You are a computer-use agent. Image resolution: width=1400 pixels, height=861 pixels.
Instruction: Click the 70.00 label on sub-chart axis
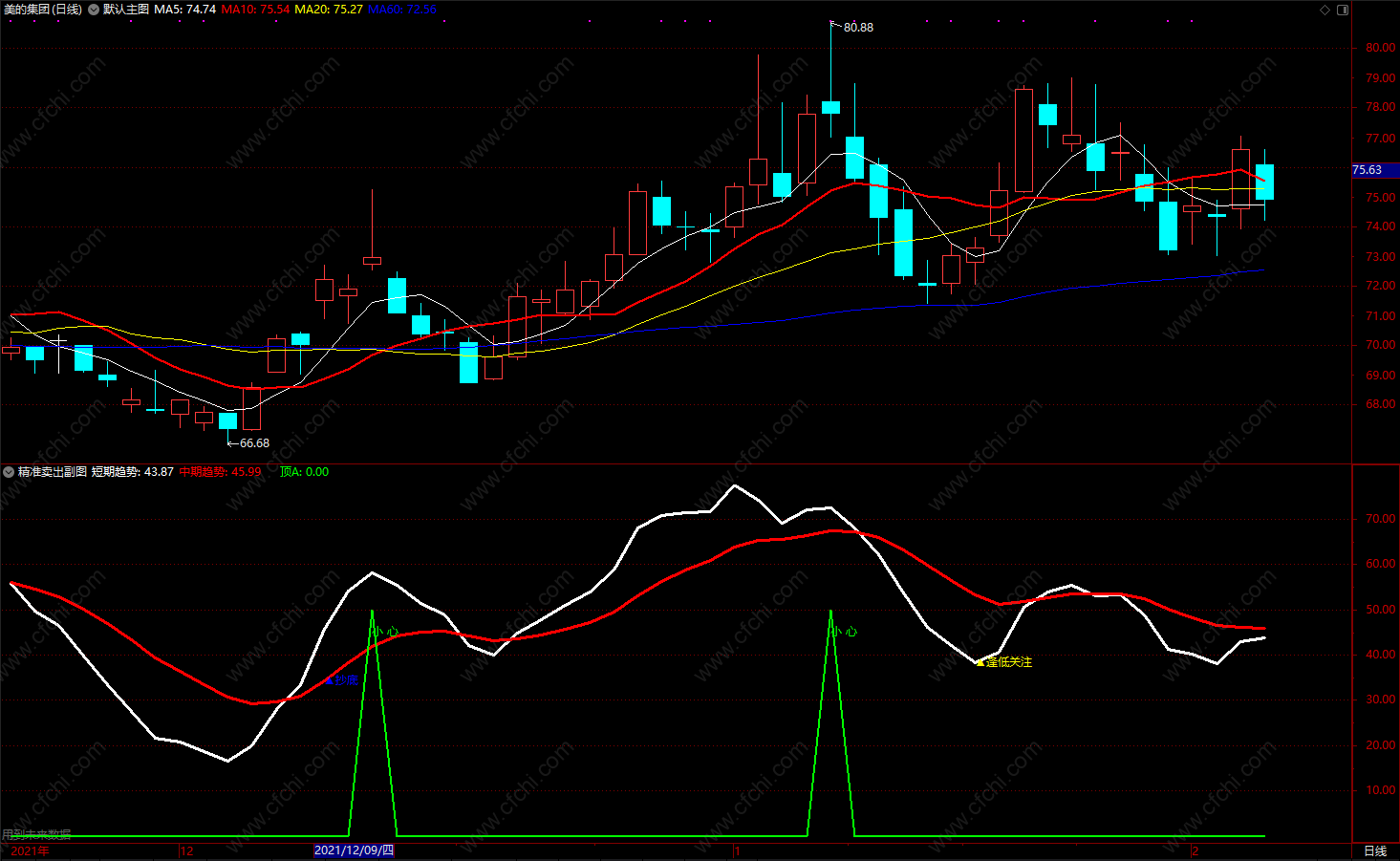pos(1380,519)
